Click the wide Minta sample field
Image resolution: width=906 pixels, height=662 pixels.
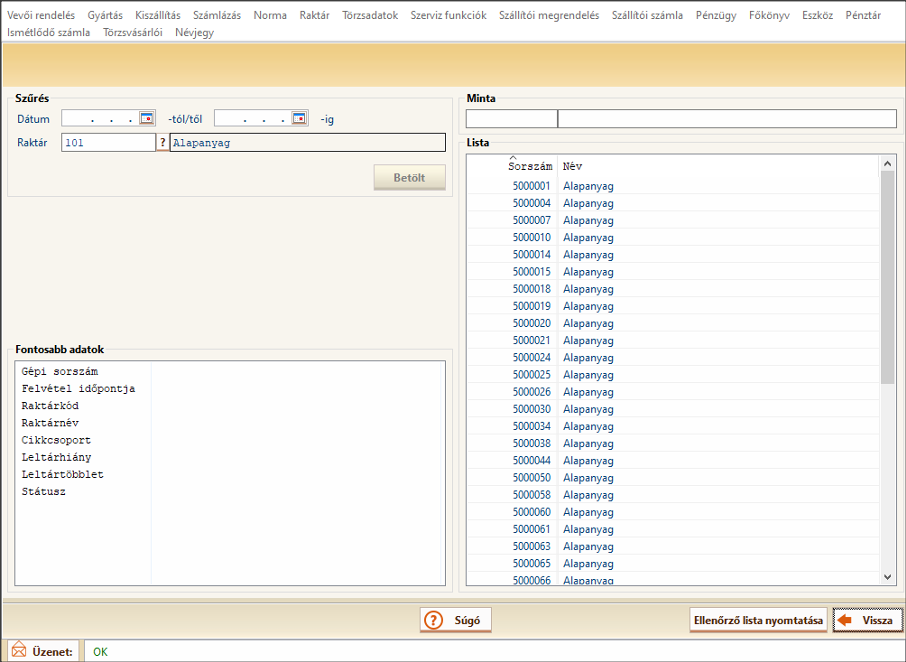[x=727, y=118]
